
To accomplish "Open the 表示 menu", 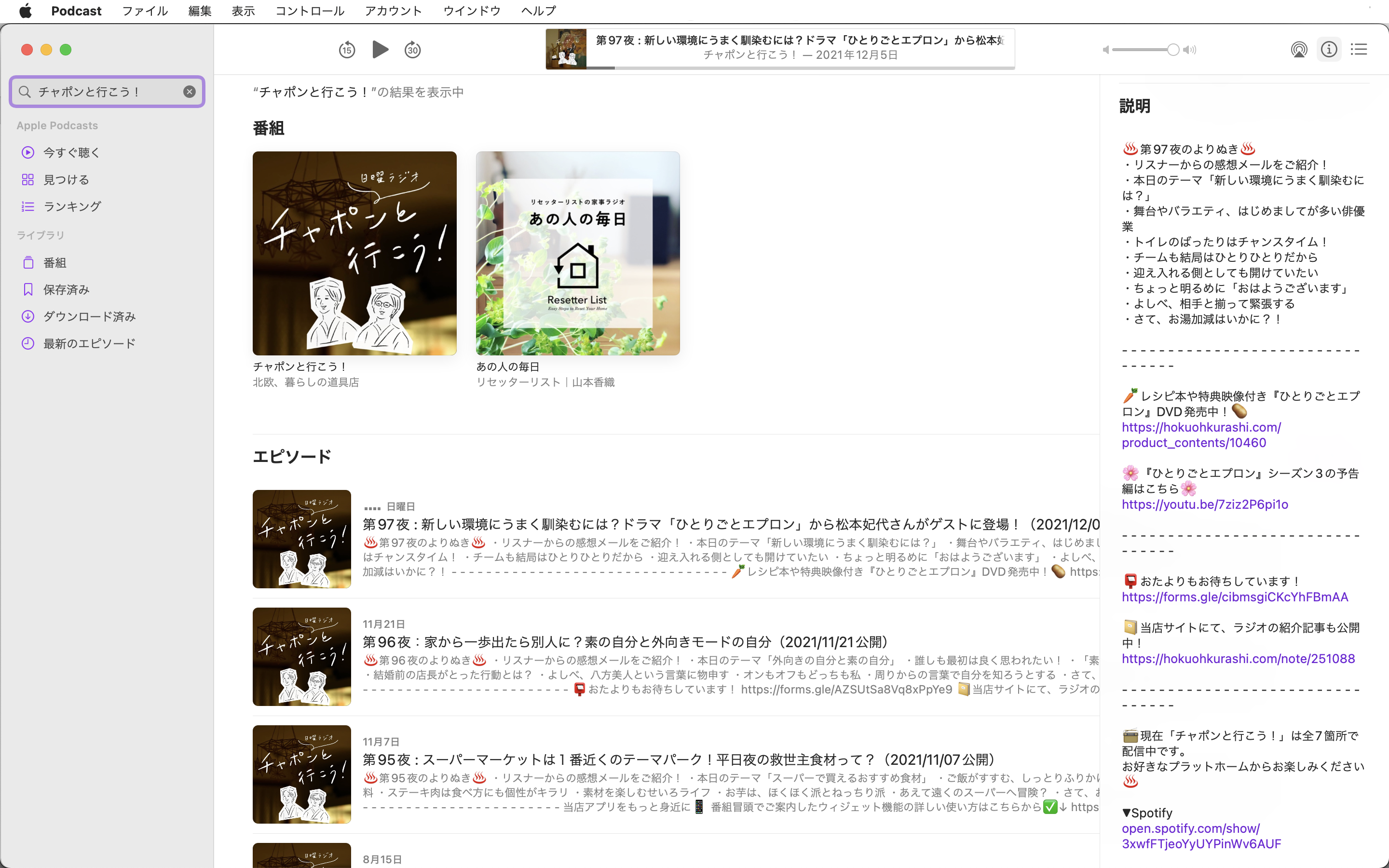I will coord(244,11).
